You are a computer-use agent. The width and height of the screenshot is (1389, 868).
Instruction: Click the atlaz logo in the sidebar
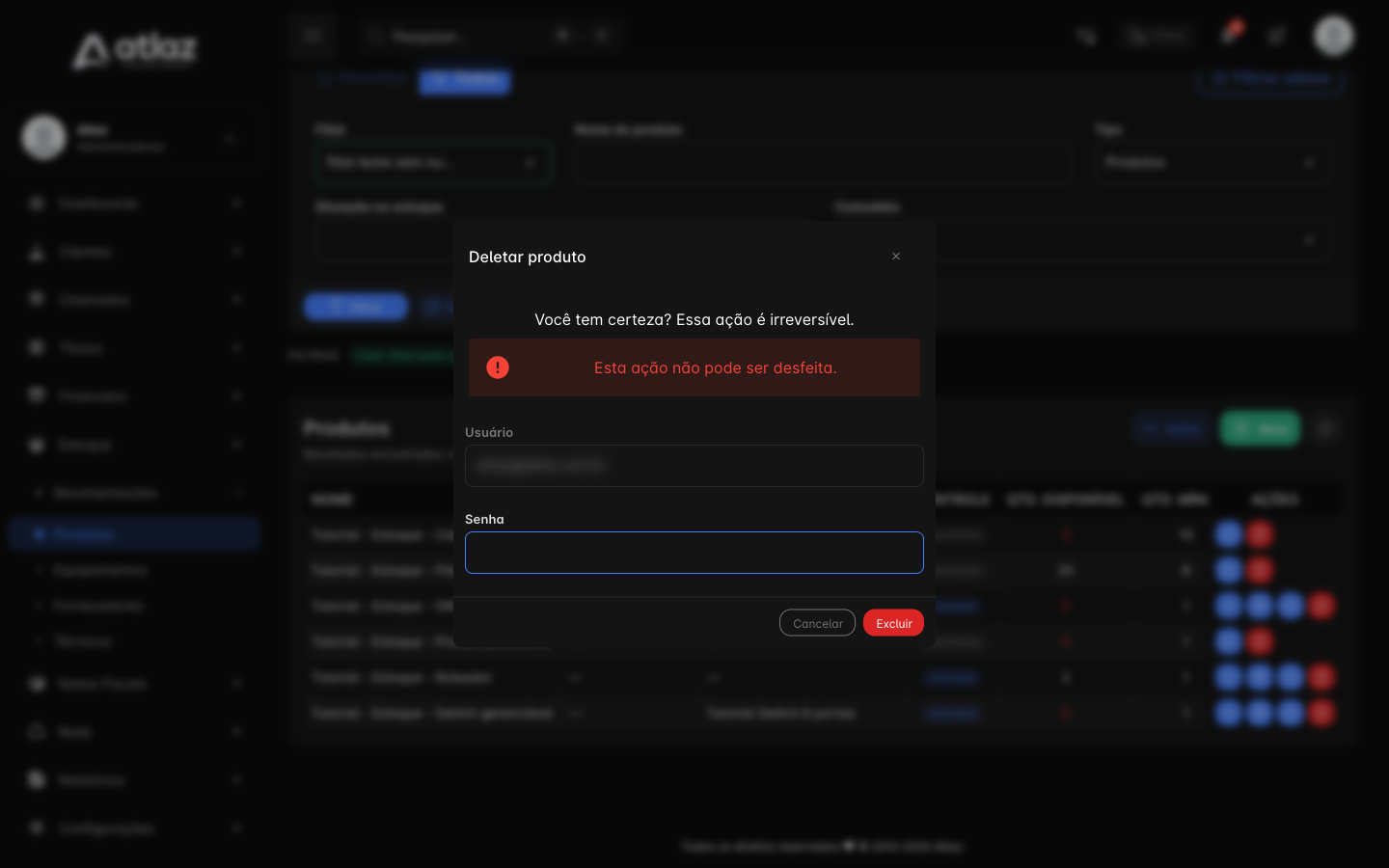click(x=135, y=50)
